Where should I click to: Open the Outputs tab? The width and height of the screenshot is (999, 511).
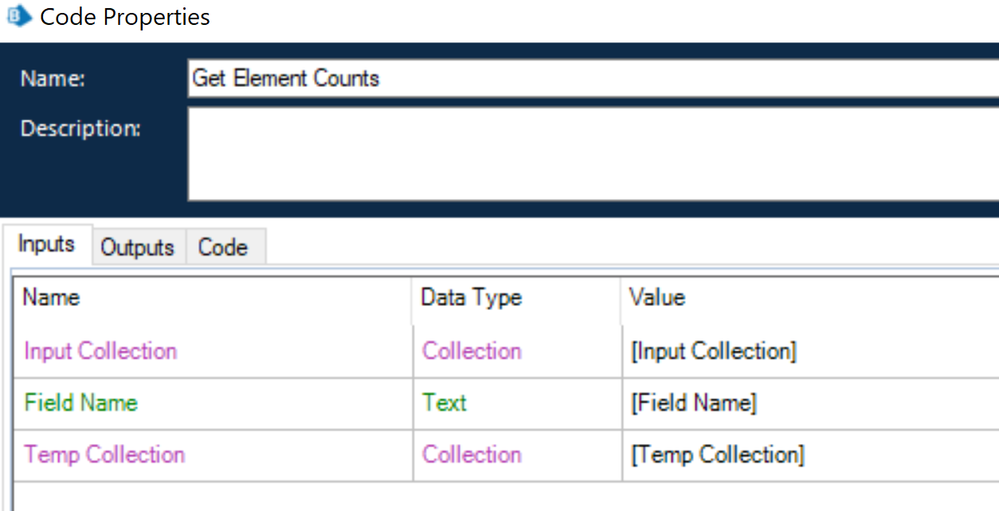click(x=137, y=247)
